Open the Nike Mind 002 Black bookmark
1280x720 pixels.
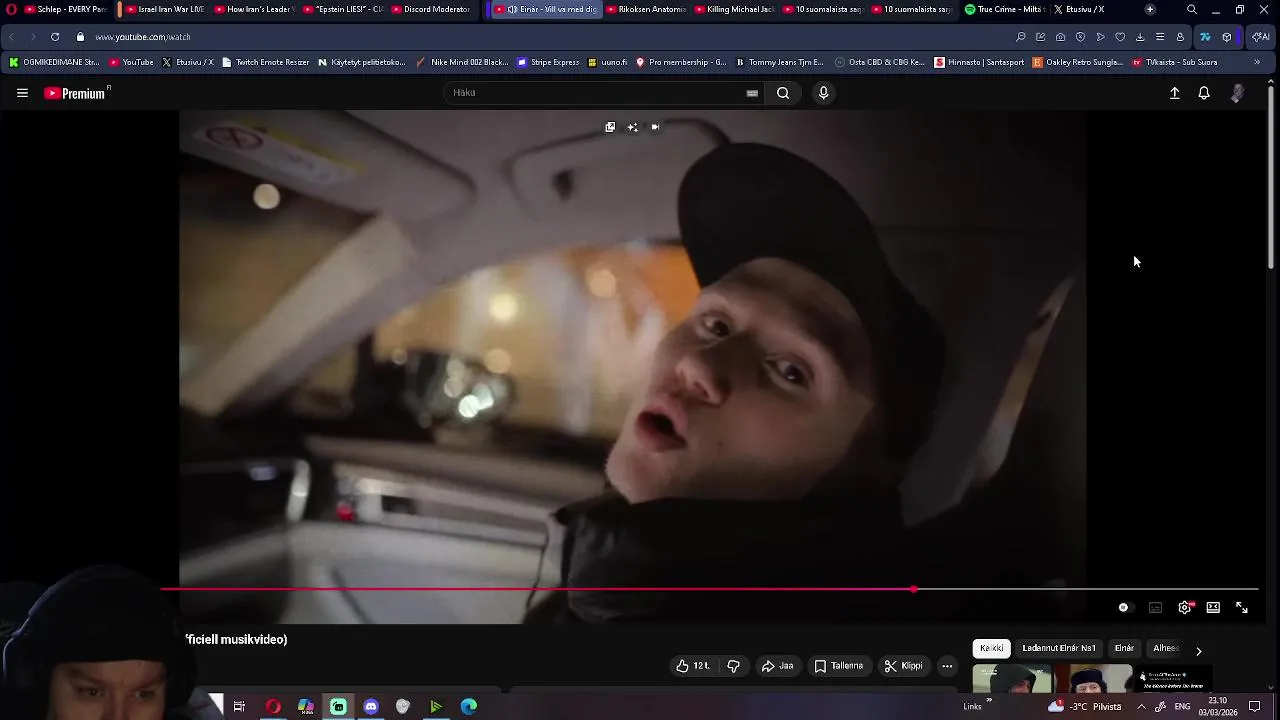click(462, 62)
